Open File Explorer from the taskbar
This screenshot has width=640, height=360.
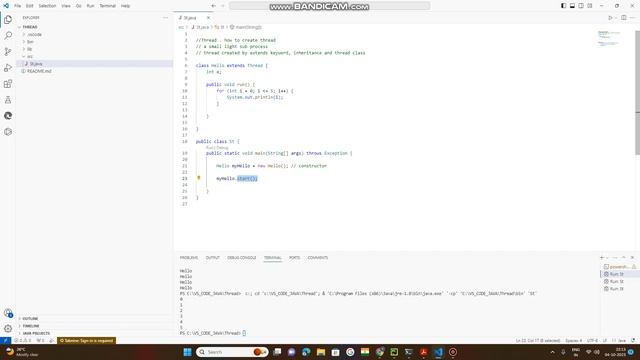coord(321,352)
